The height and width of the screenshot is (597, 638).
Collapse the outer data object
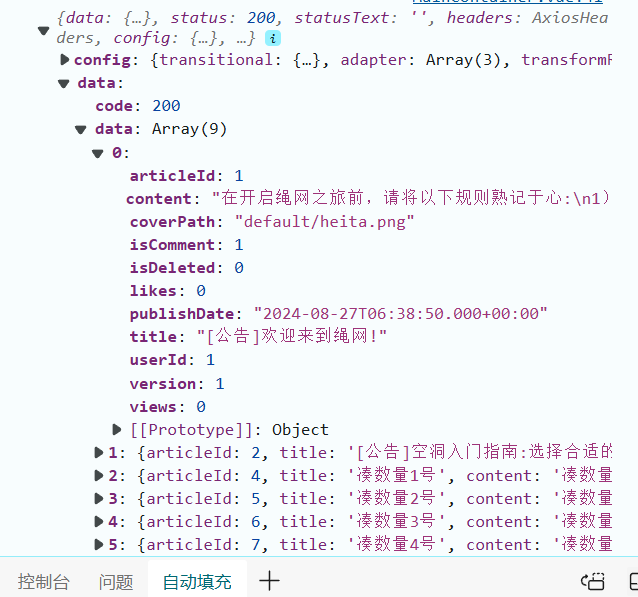[64, 84]
